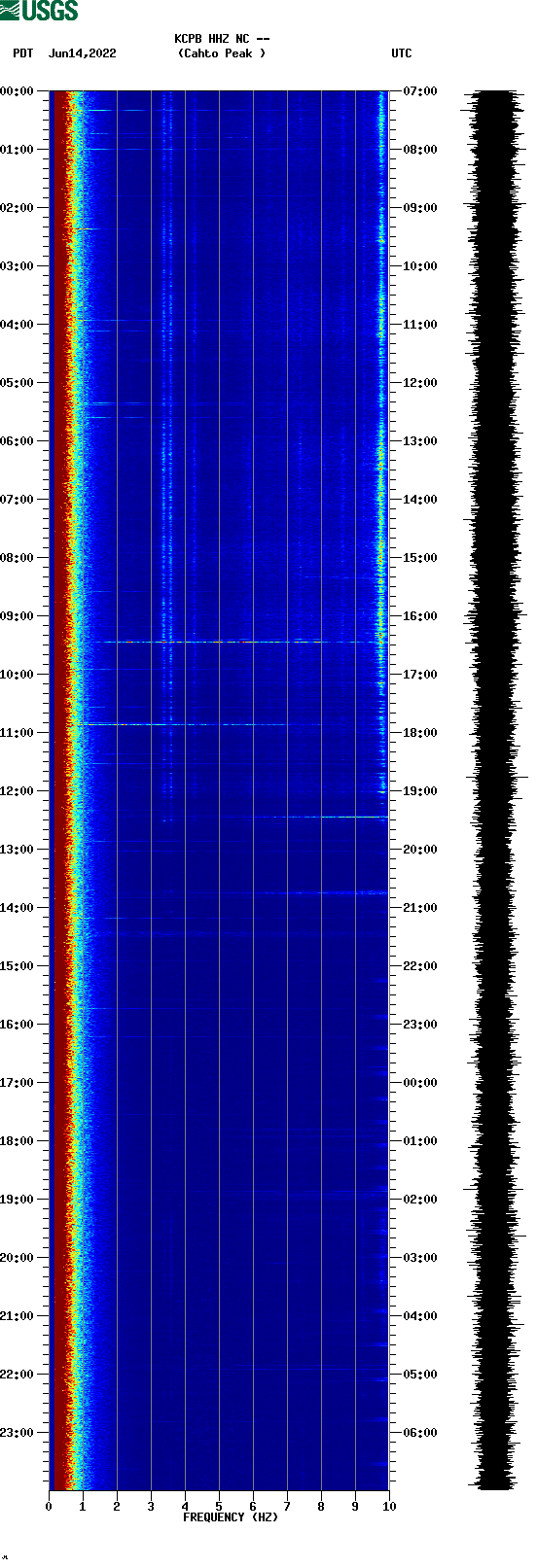Click the '22:00' UTC time label
The width and height of the screenshot is (537, 1568).
[x=420, y=966]
